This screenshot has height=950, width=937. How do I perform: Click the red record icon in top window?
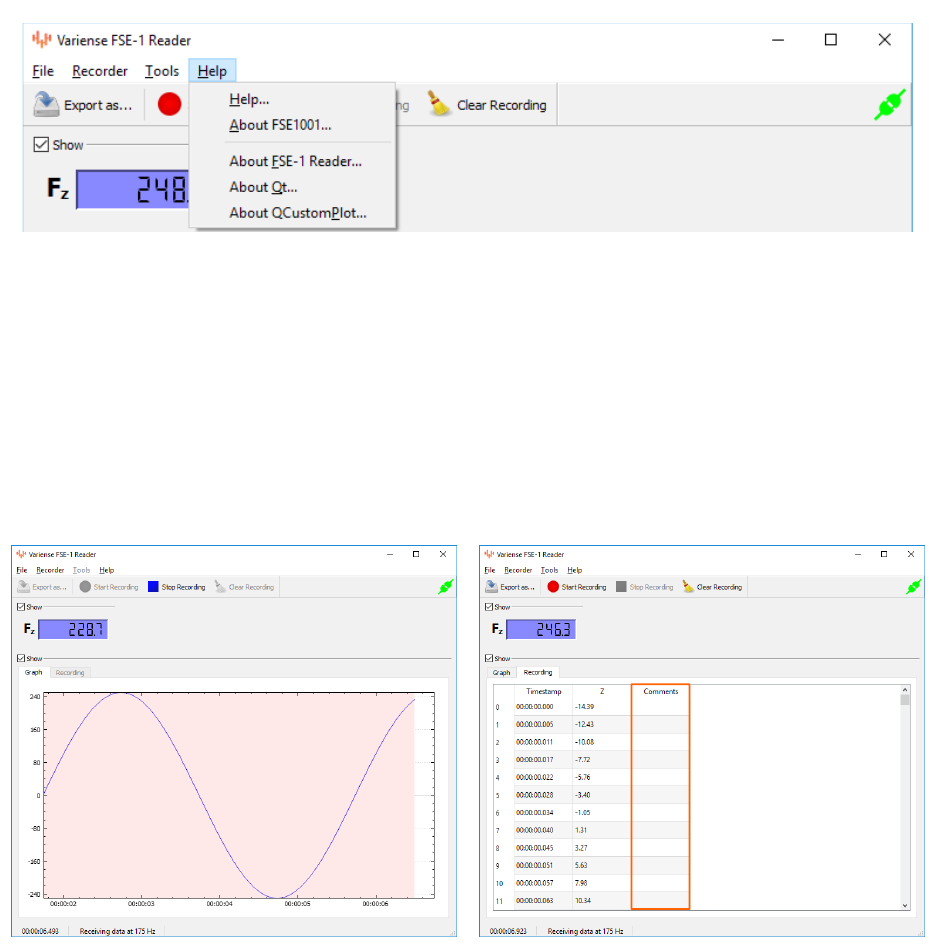tap(170, 104)
